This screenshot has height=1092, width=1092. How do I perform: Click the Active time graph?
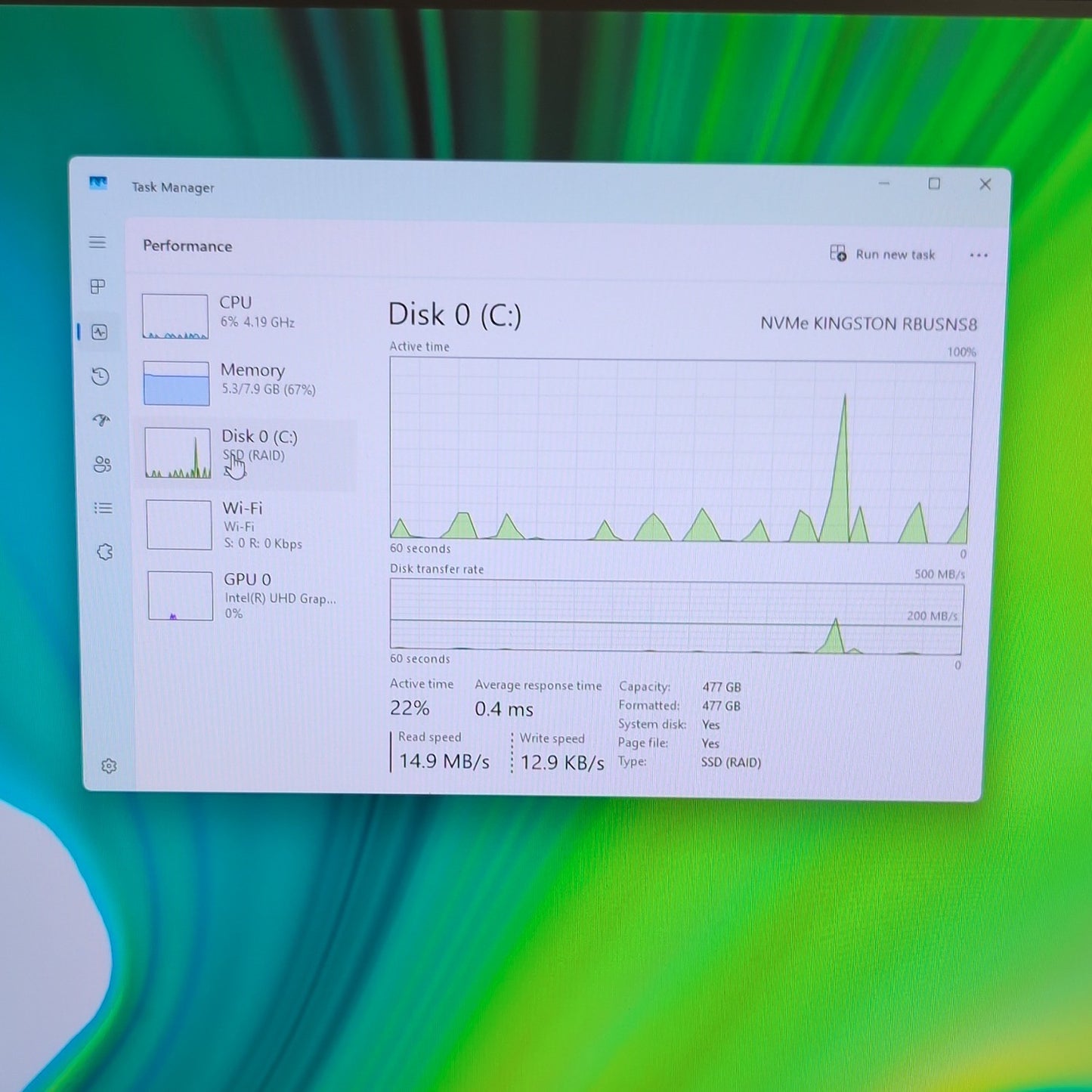click(680, 450)
